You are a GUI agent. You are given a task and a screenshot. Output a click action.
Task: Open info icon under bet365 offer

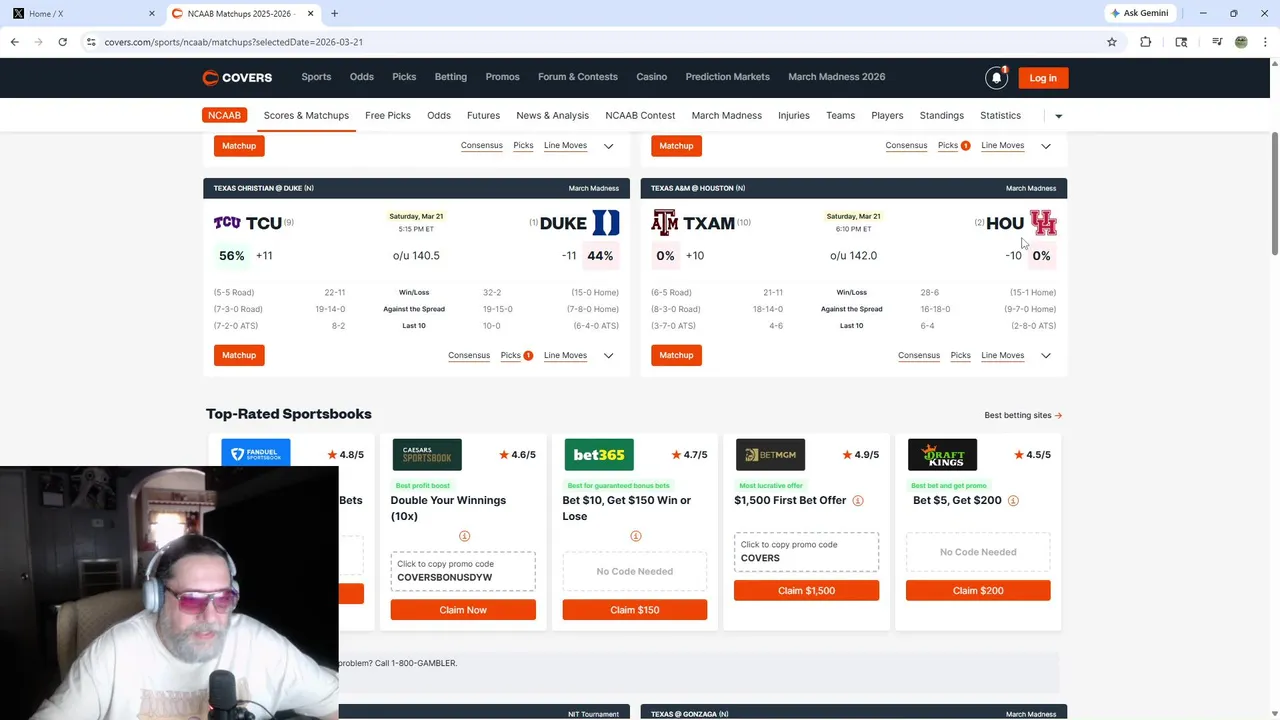tap(635, 536)
